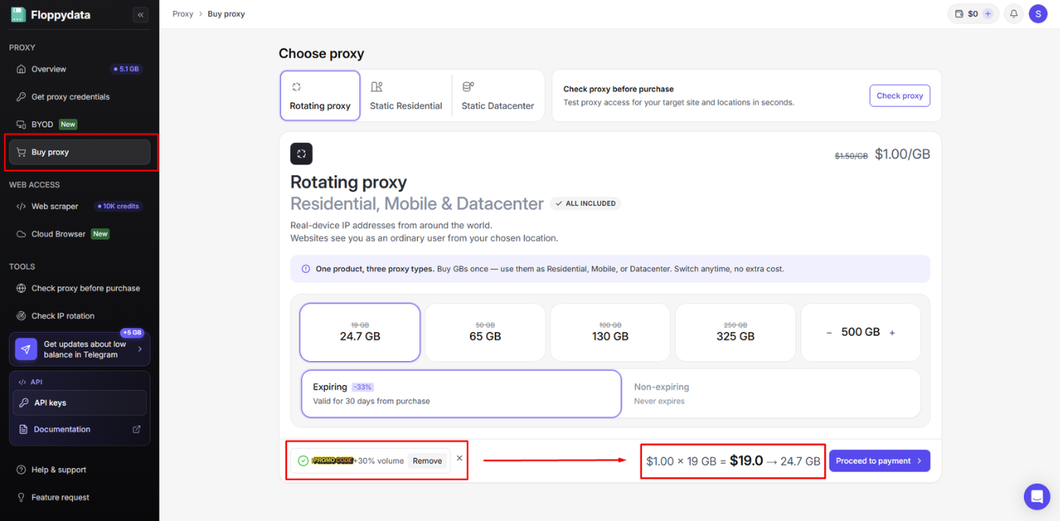The height and width of the screenshot is (521, 1060).
Task: Click the Telegram paper-plane icon
Action: [x=26, y=349]
